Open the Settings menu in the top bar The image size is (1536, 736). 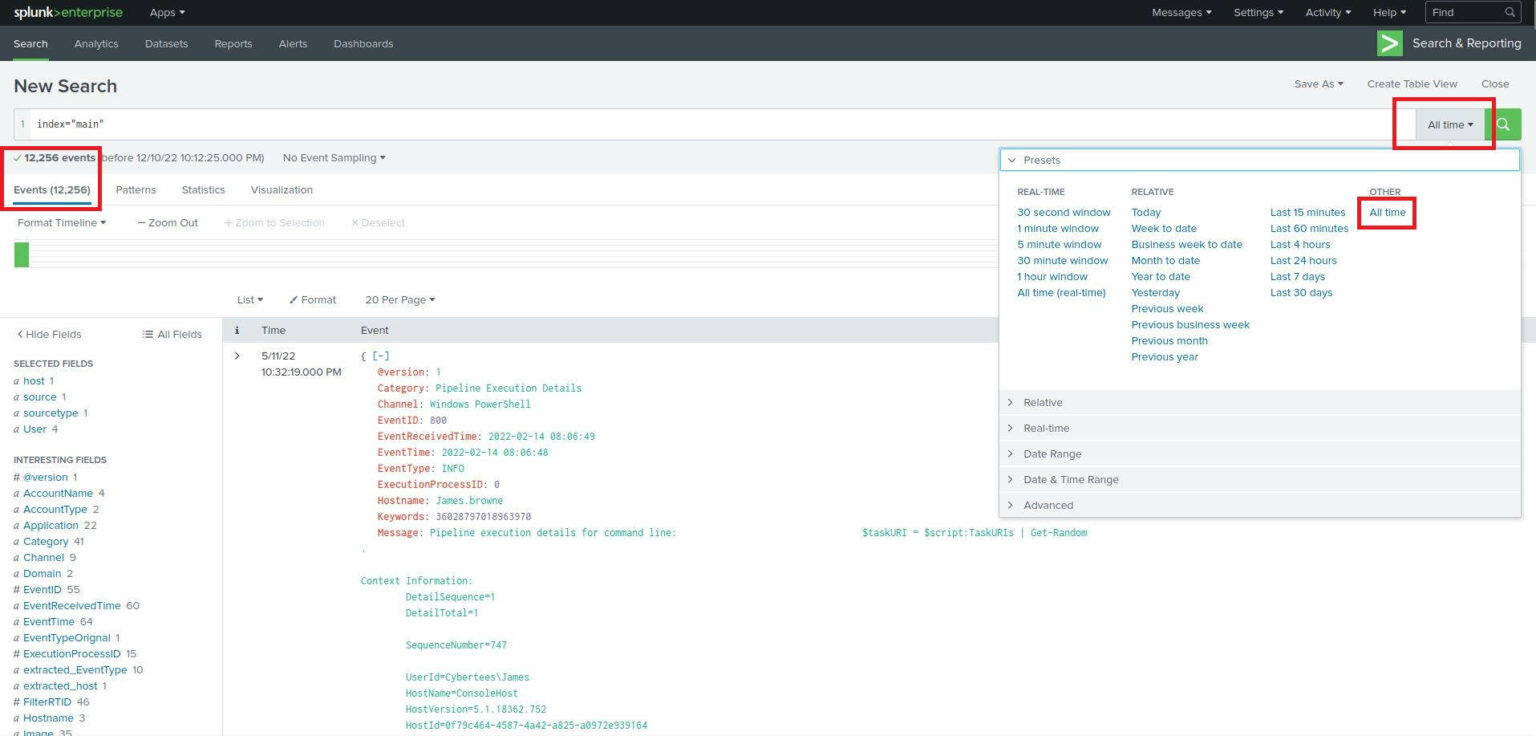tap(1258, 12)
